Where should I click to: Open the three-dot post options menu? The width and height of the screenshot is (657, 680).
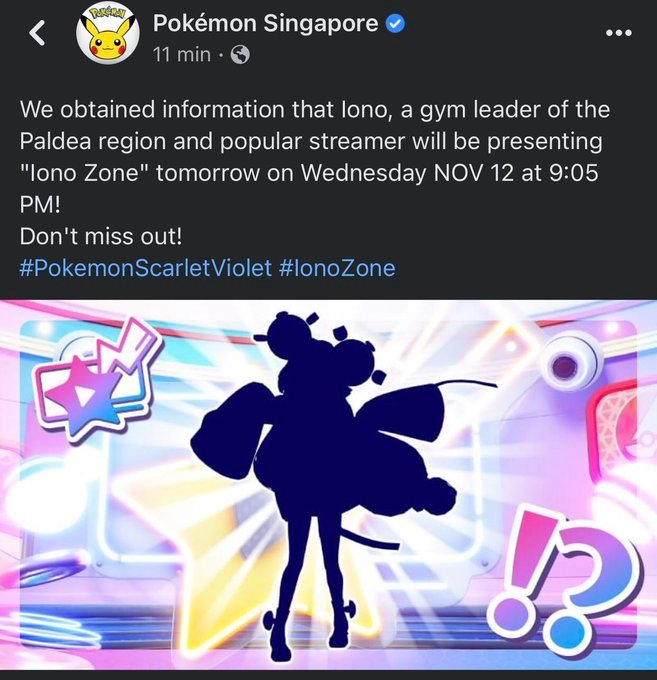click(x=619, y=33)
